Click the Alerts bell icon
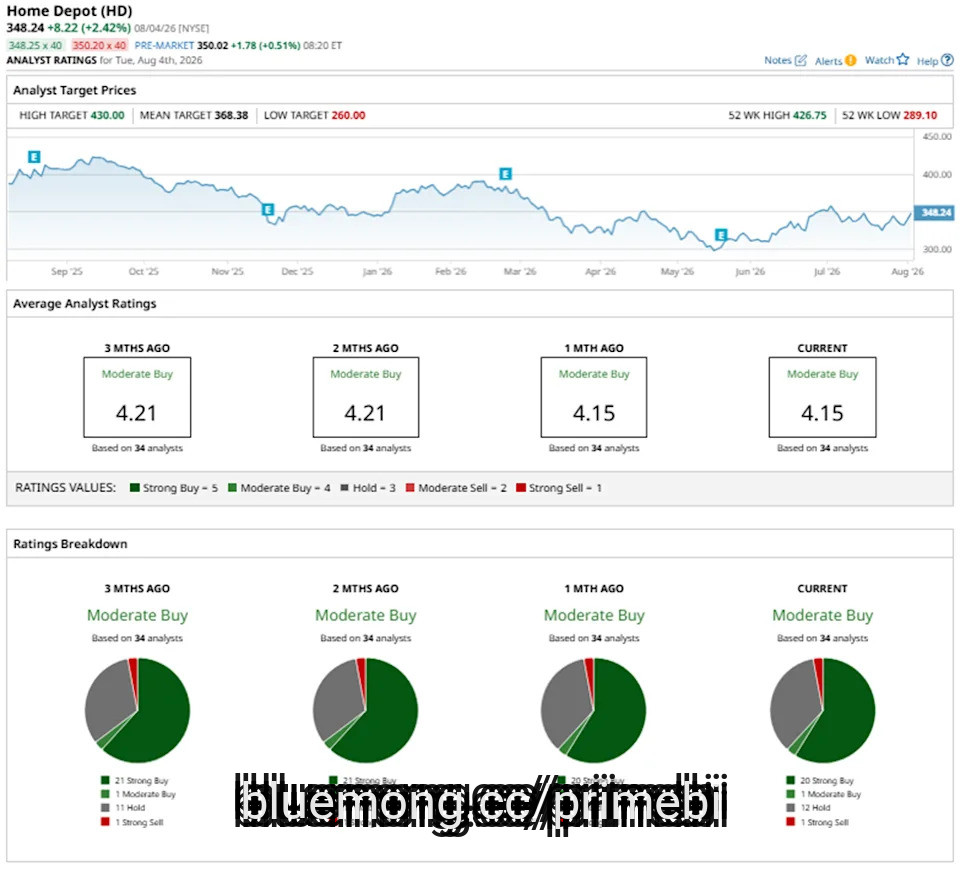This screenshot has height=872, width=960. point(850,61)
